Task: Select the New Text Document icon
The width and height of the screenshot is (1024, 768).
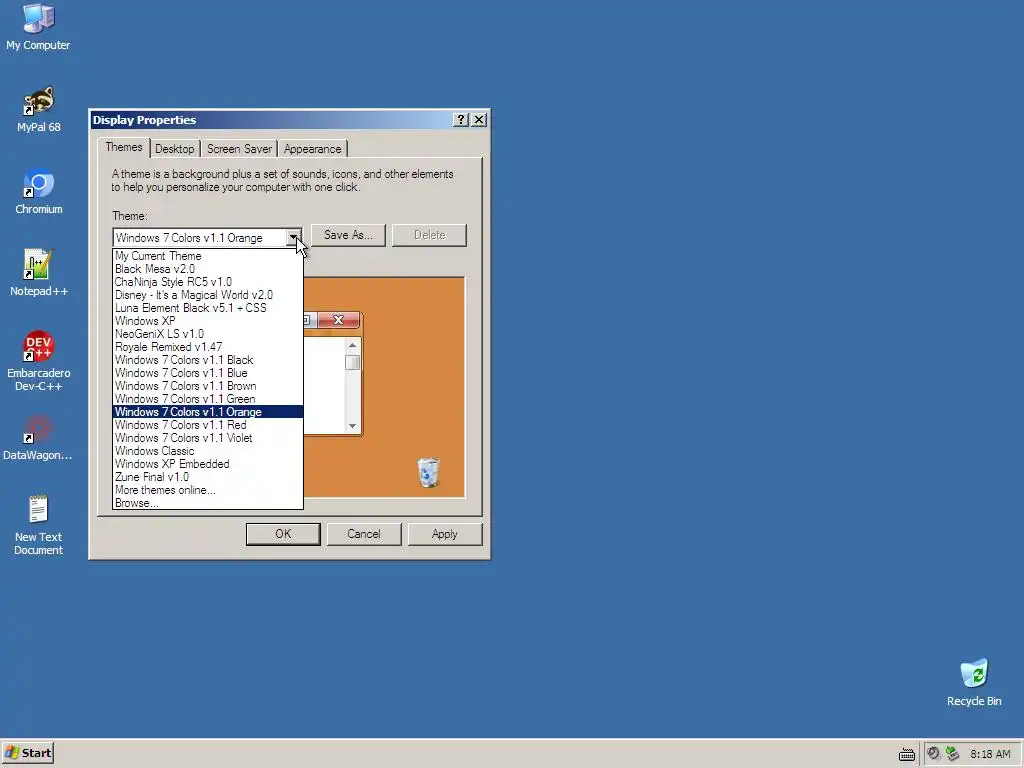Action: 39,525
